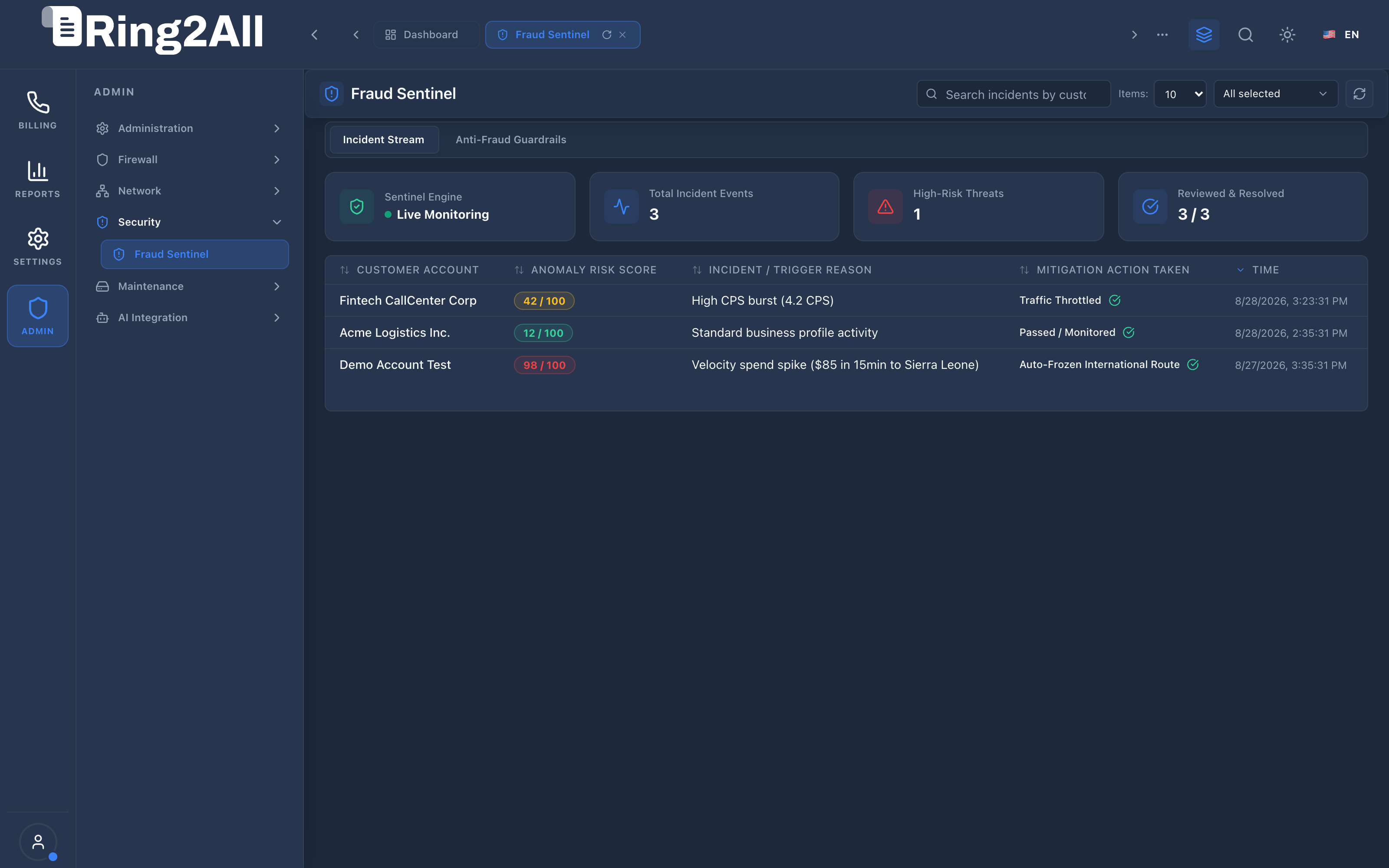
Task: Click the Reviewed & Resolved check icon
Action: pyautogui.click(x=1150, y=207)
